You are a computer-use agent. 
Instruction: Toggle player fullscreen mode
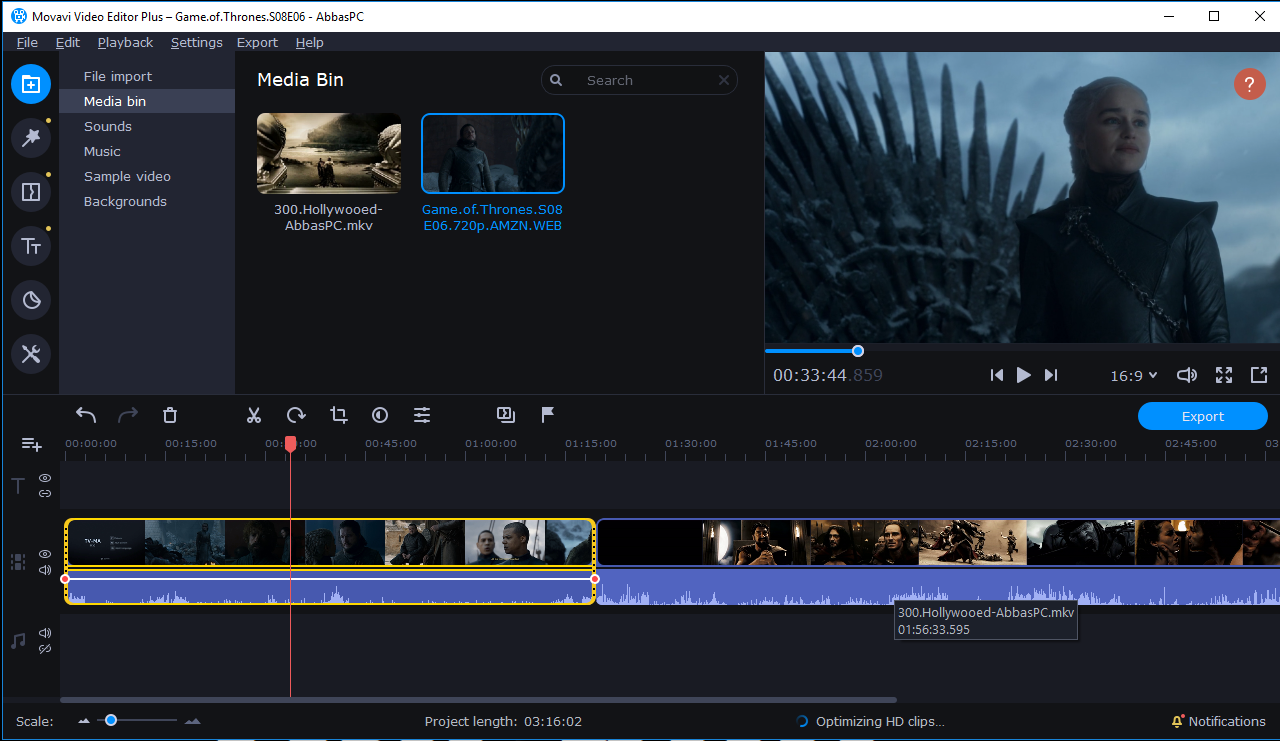click(1223, 375)
